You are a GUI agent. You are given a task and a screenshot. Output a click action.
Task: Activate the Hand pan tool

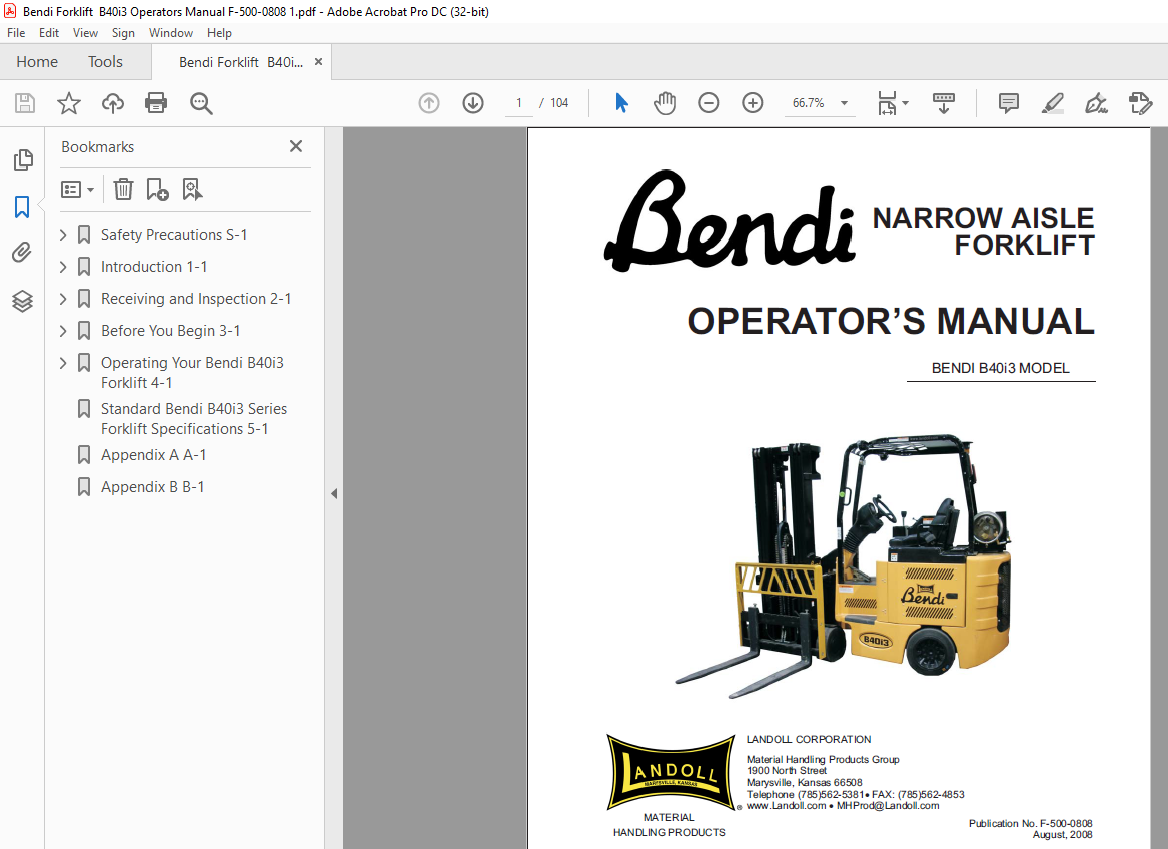[664, 103]
